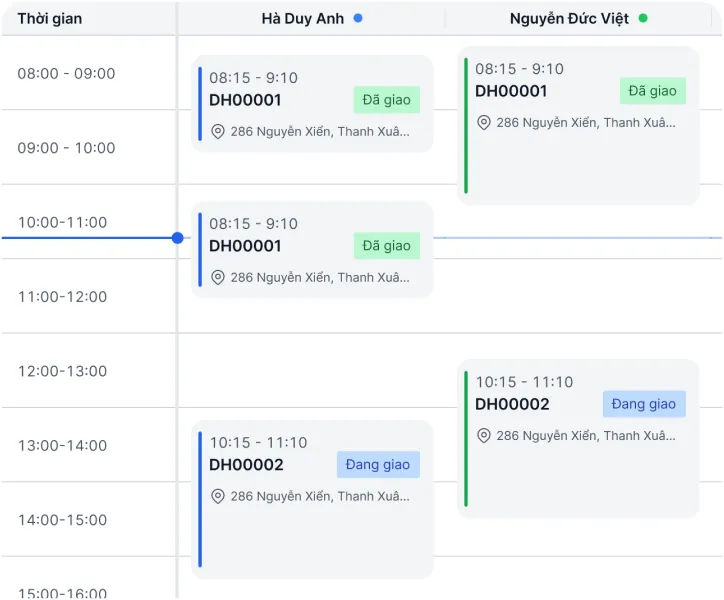Click the current-time marker dot on the timeline
Screen dimensions: 724x600
click(178, 238)
